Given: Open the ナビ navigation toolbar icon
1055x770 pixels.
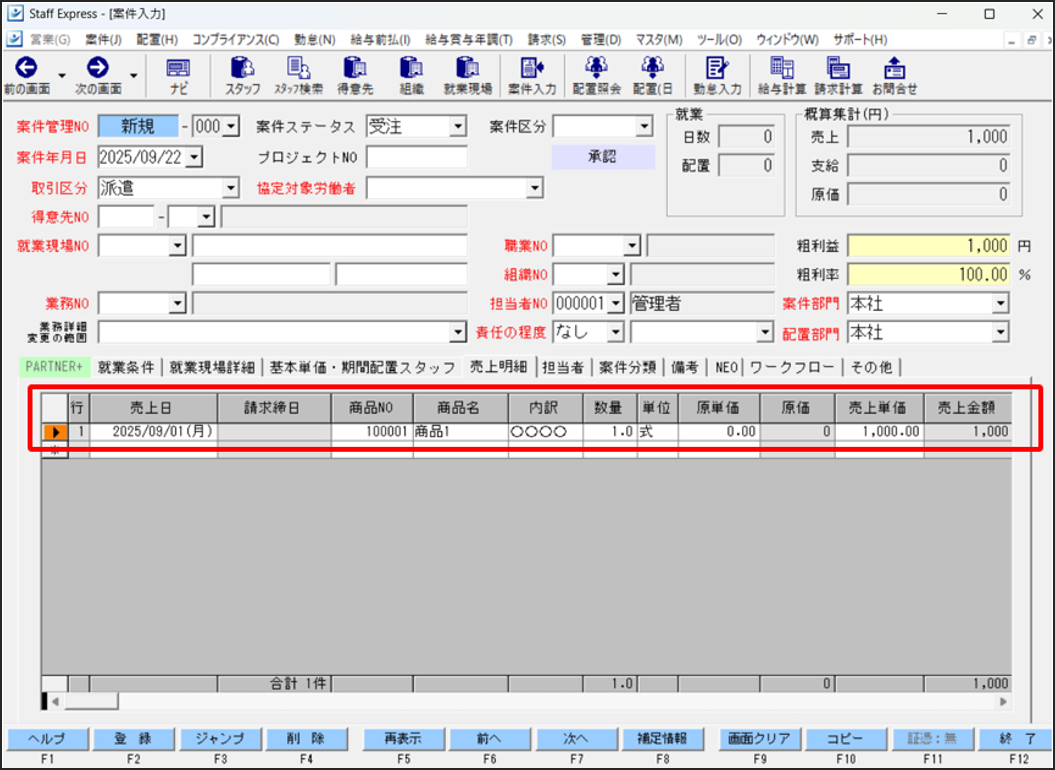Looking at the screenshot, I should click(178, 69).
